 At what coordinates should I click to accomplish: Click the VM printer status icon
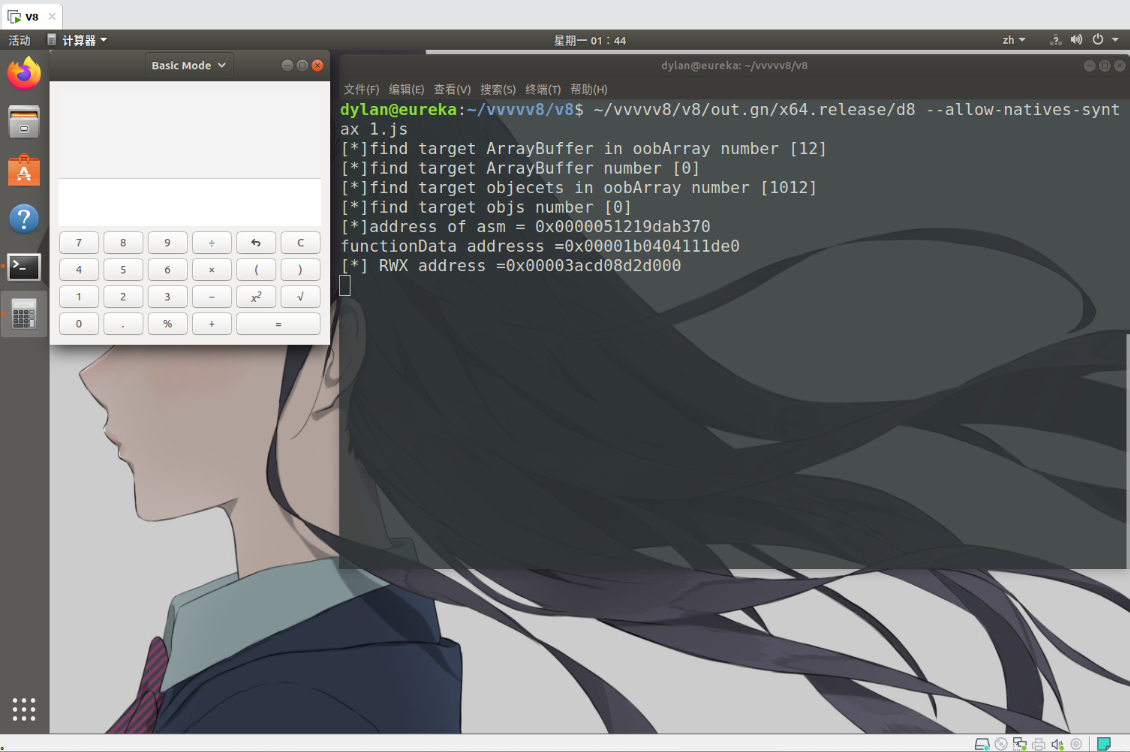pyautogui.click(x=1038, y=744)
